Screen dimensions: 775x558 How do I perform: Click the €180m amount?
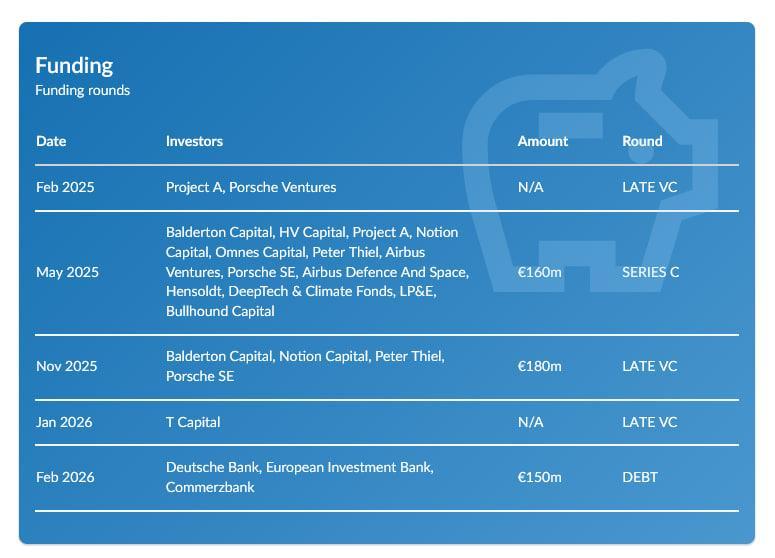click(x=539, y=366)
